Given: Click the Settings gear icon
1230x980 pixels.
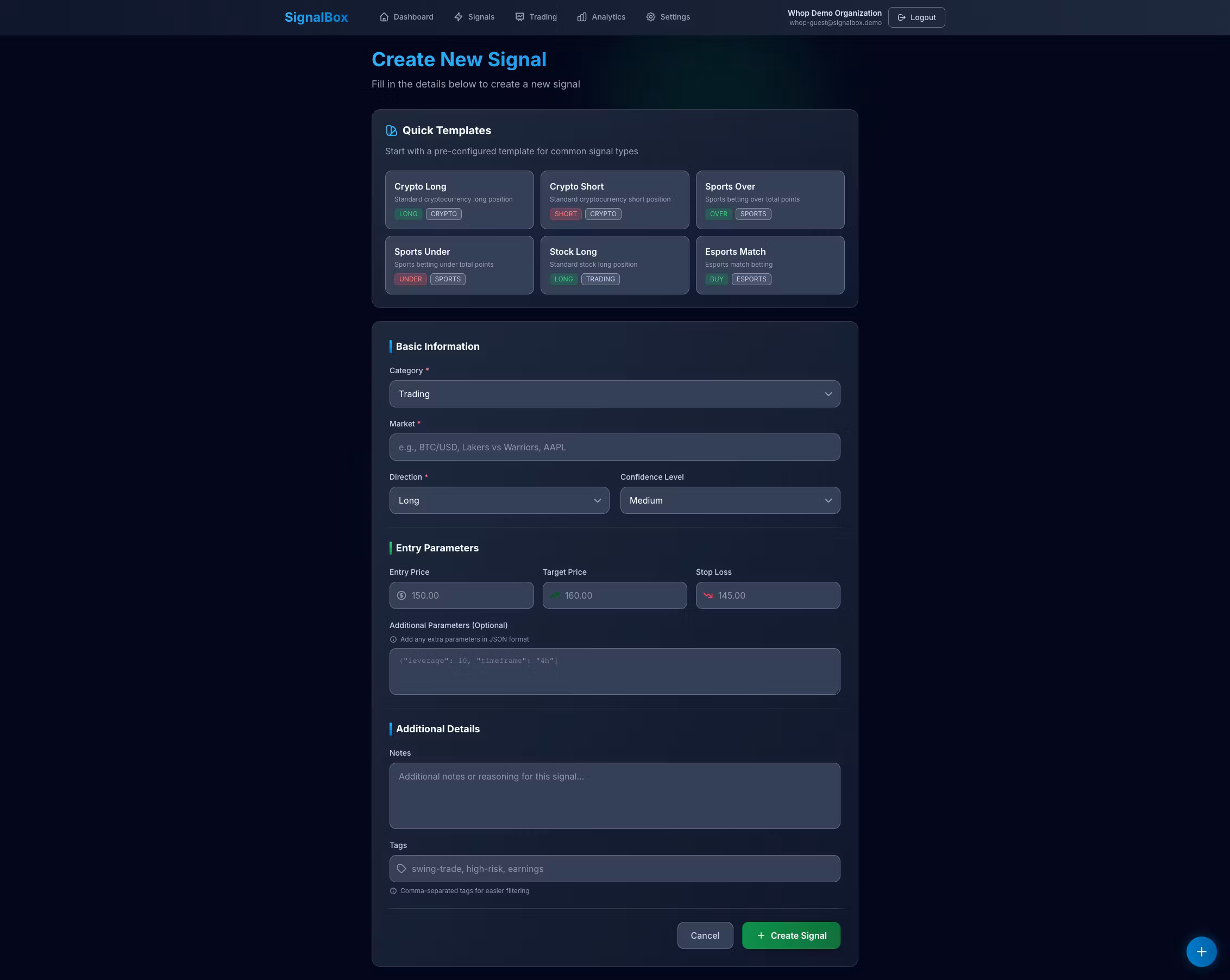Looking at the screenshot, I should tap(650, 17).
